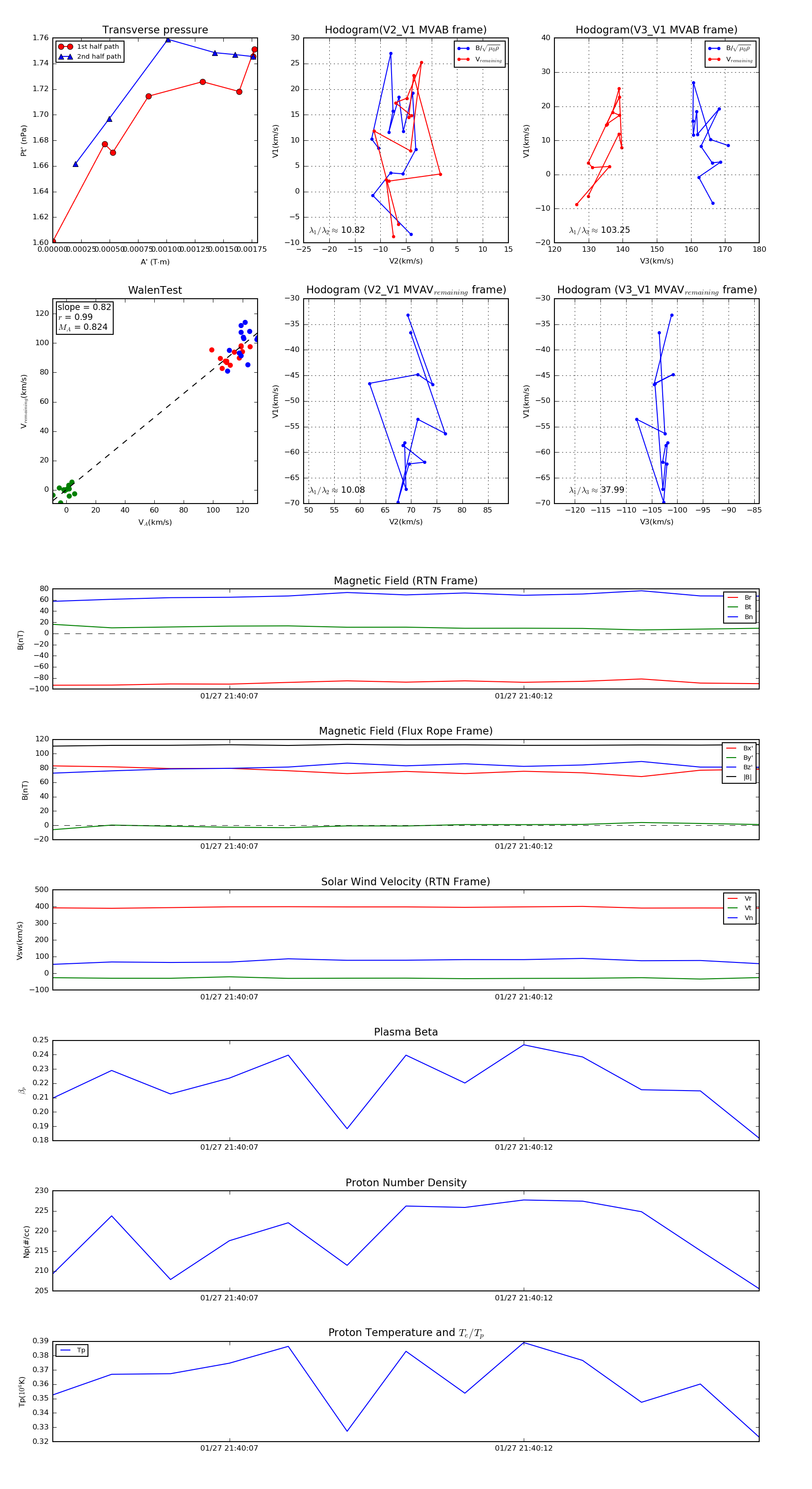Click the 'Hodogram (V3_V1 MVAV remaining frame)' title
This screenshot has width=812, height=1489.
[656, 290]
